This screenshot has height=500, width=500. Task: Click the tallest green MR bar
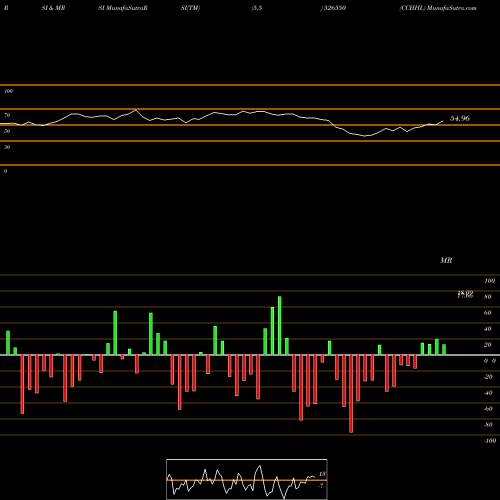pos(279,326)
